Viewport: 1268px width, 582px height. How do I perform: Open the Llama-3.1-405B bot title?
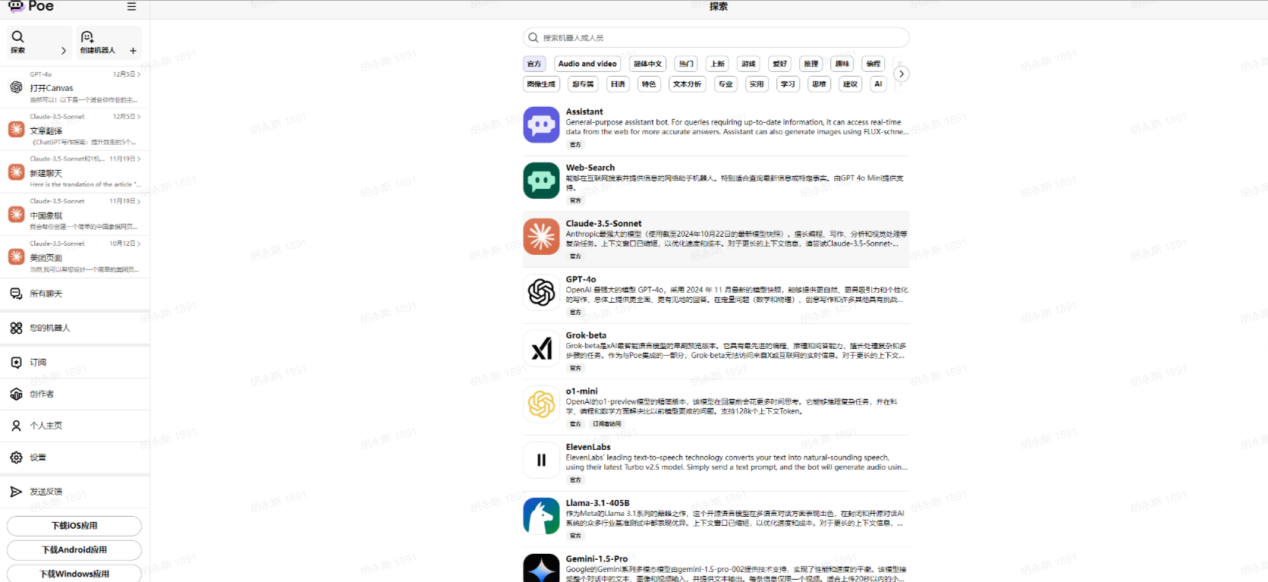point(598,503)
